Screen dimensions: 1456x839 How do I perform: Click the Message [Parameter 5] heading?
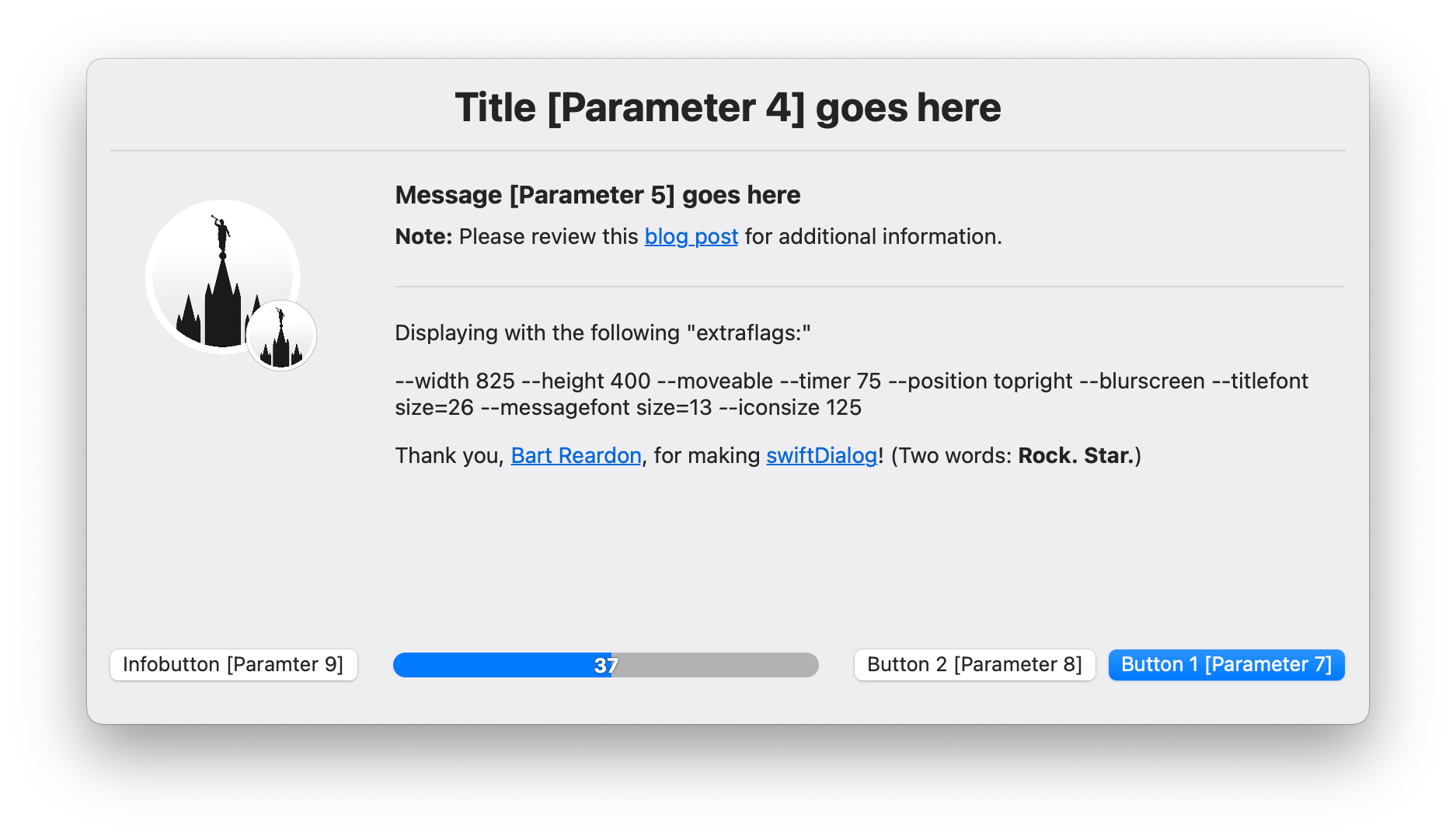[x=597, y=195]
